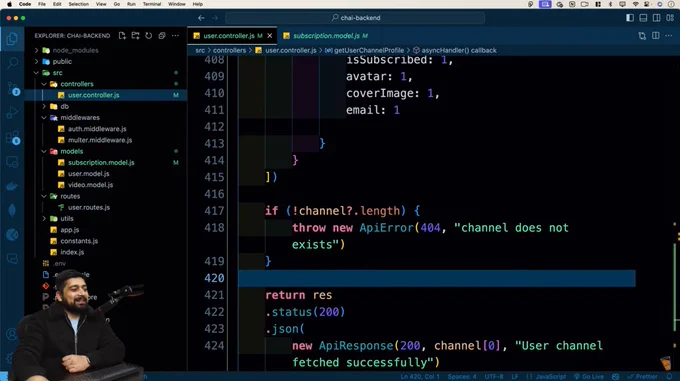Toggle the primary side bar layout button
This screenshot has width=680, height=381.
[x=630, y=18]
